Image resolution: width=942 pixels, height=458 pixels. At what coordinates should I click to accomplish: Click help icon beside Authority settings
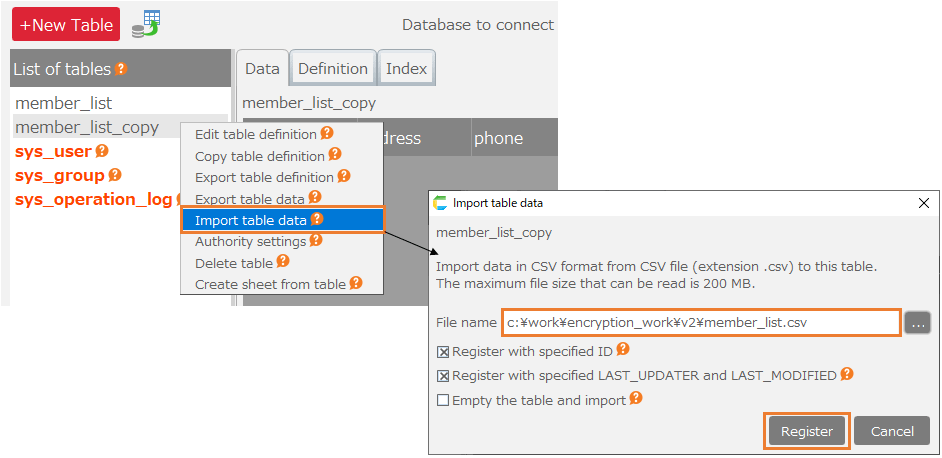click(316, 240)
